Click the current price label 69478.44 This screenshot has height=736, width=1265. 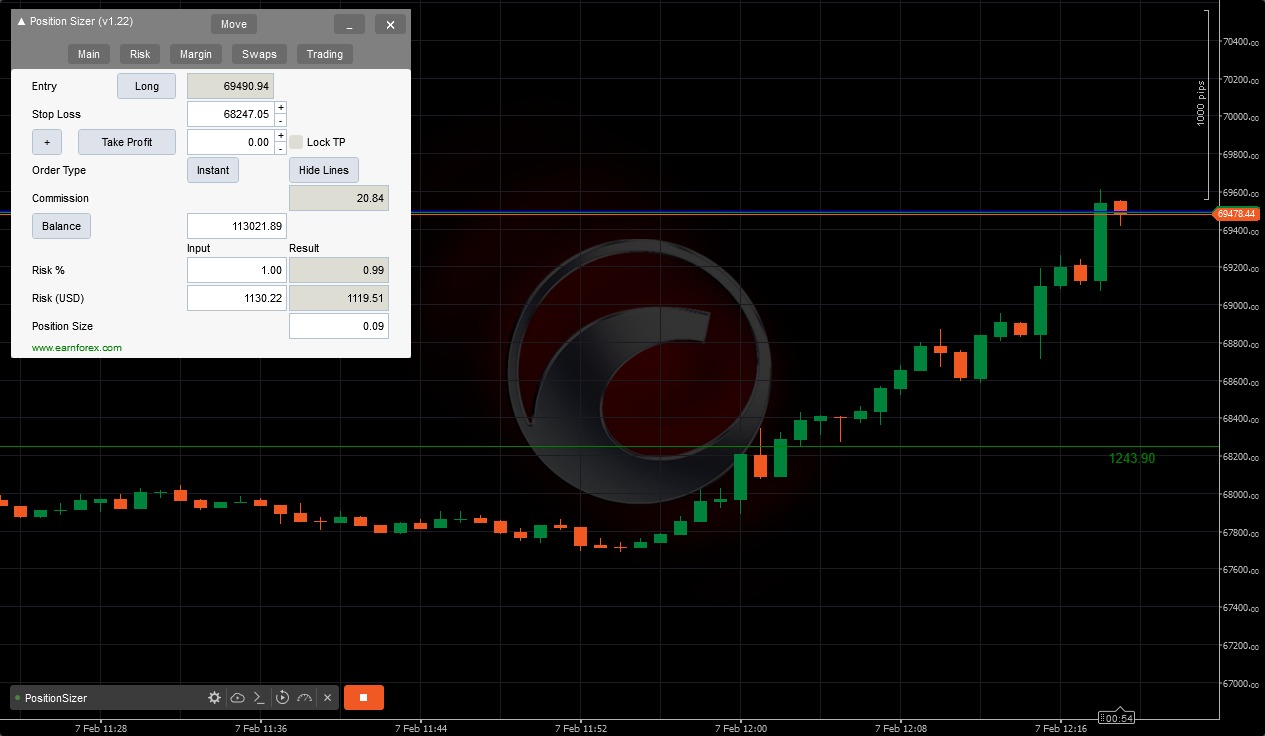point(1237,214)
